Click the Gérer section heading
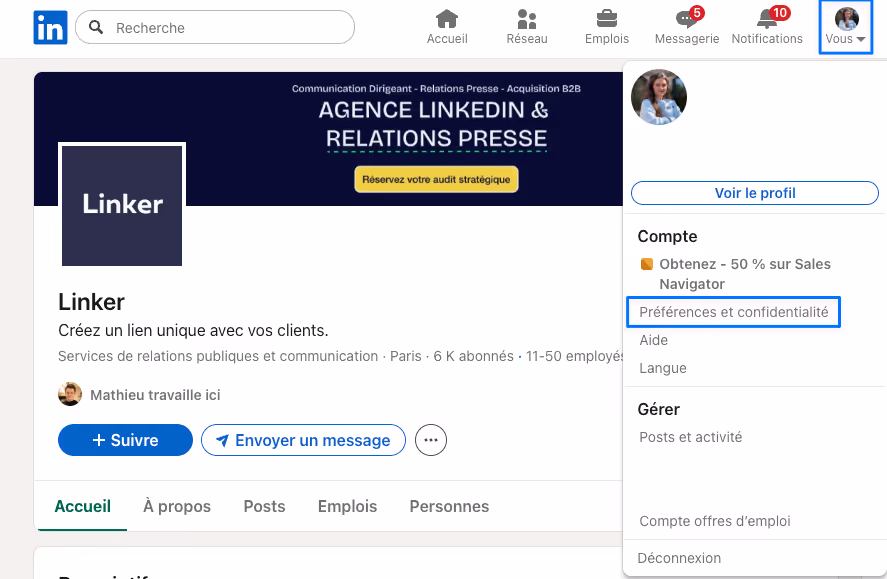 click(658, 409)
